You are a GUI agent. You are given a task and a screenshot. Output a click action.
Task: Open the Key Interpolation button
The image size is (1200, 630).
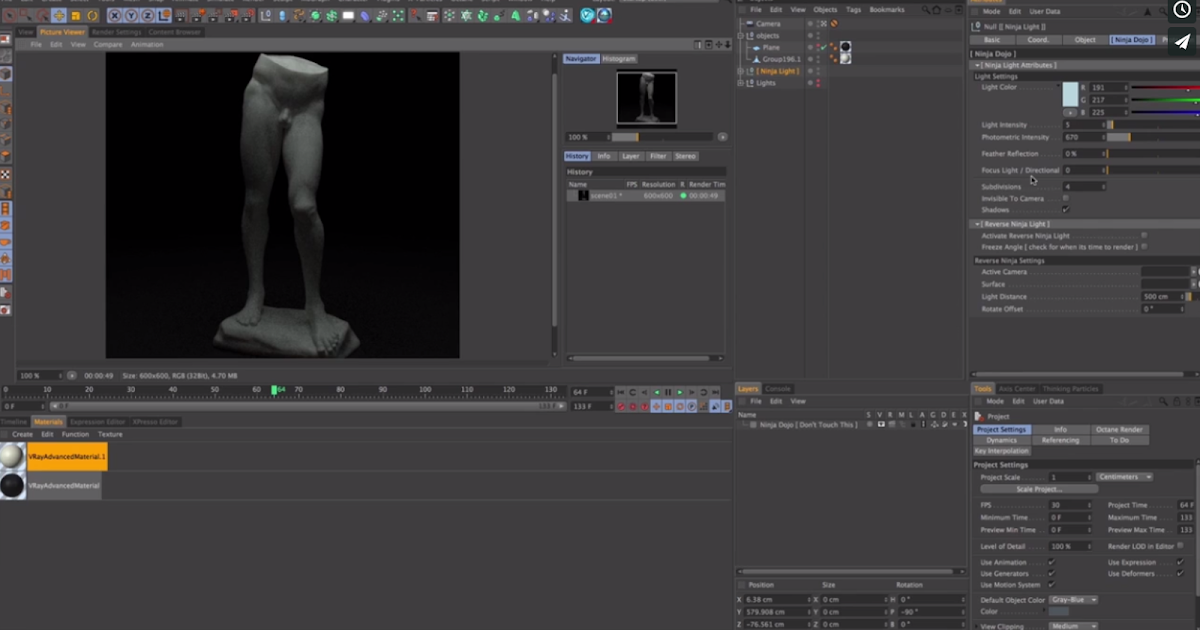[x=1002, y=451]
